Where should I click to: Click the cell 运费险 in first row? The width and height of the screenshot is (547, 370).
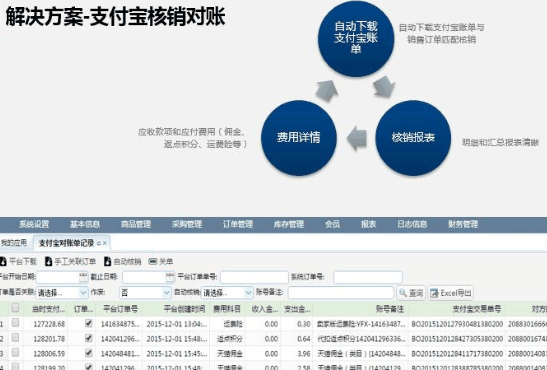(x=233, y=324)
